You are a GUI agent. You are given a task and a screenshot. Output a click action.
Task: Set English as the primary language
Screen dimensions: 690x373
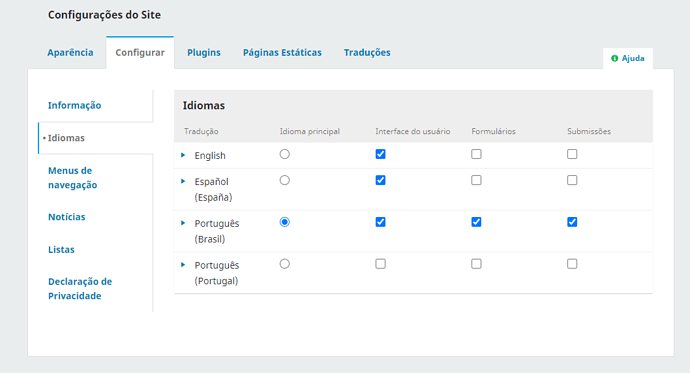pos(285,154)
